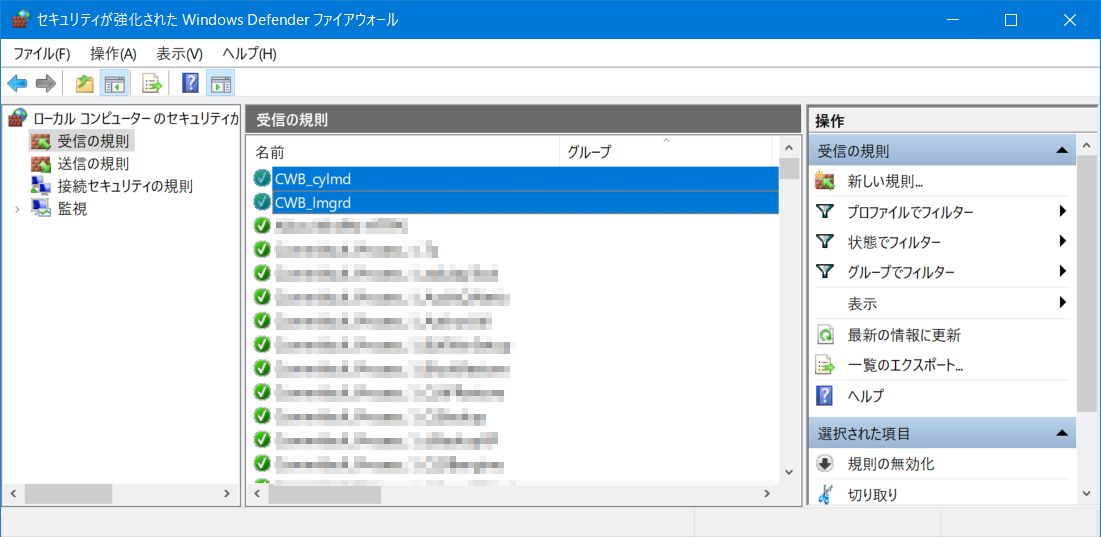
Task: Click the checkmark icon of CWB_lmgrd rule
Action: 262,203
